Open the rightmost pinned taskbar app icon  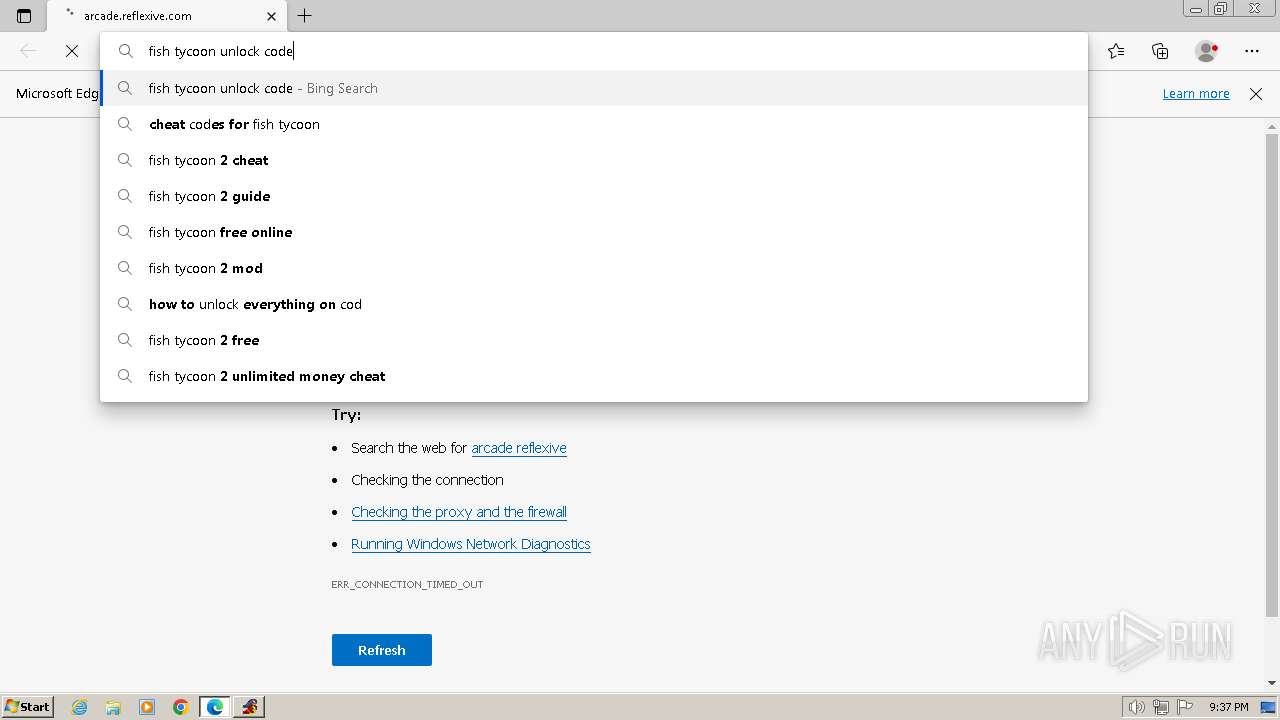pyautogui.click(x=249, y=707)
